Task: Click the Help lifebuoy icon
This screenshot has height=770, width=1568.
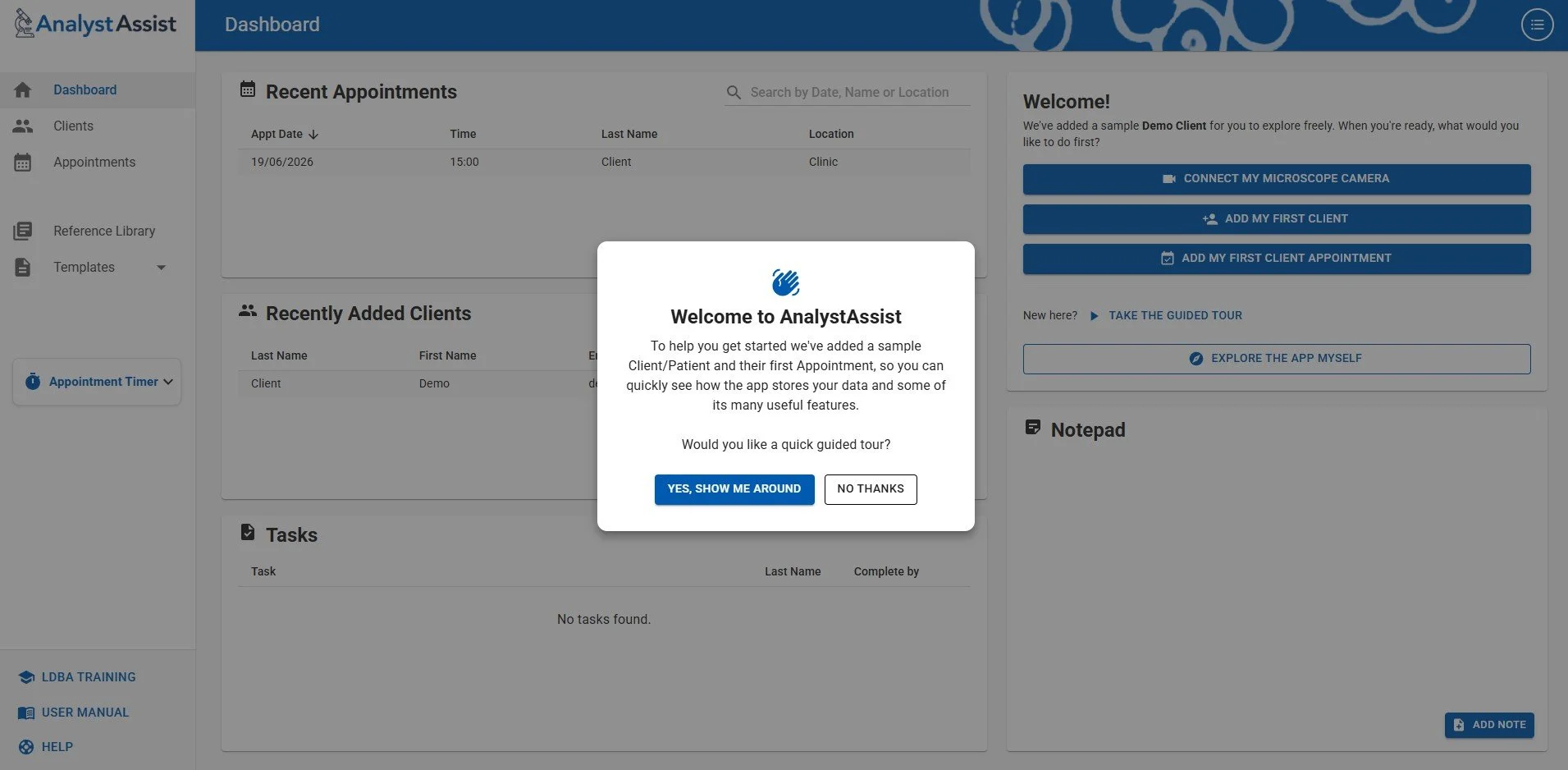Action: (26, 747)
